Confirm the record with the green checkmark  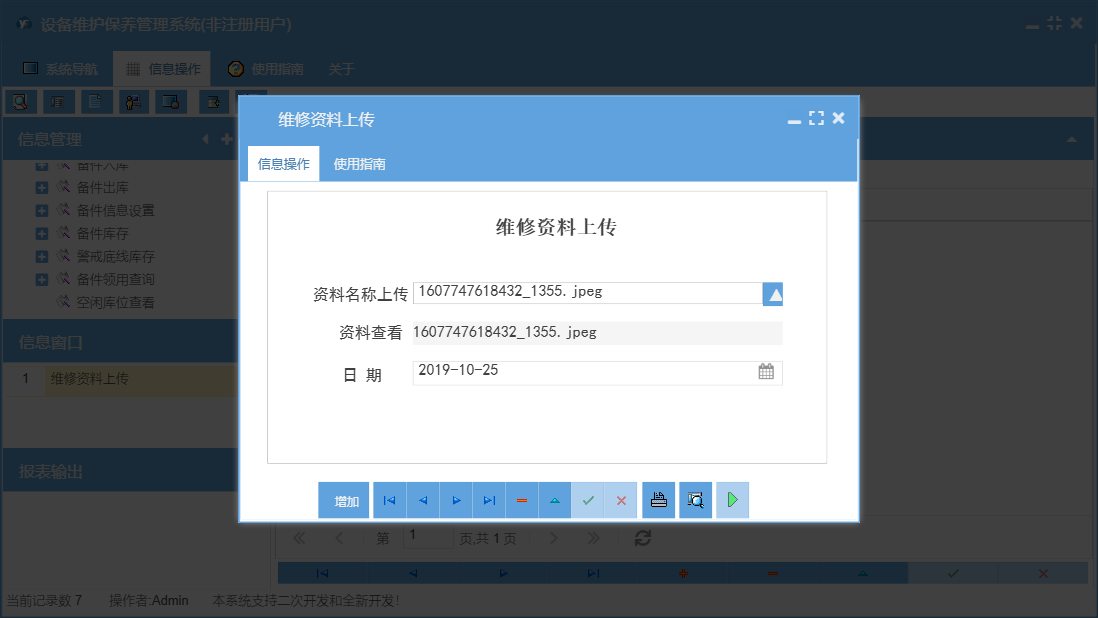tap(588, 499)
